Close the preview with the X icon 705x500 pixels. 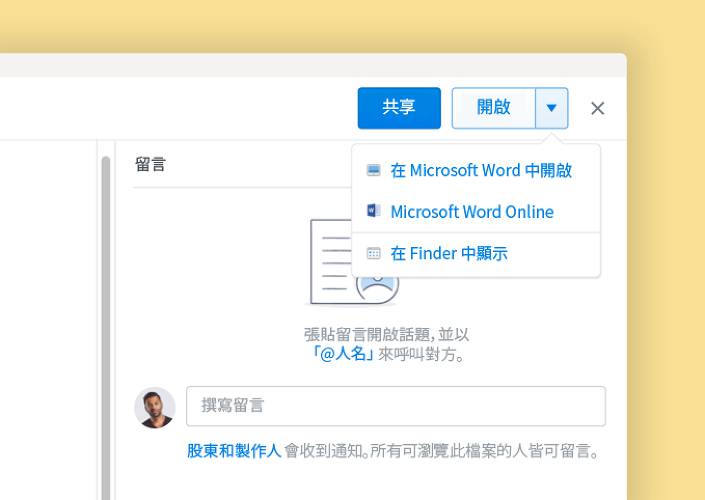click(598, 108)
